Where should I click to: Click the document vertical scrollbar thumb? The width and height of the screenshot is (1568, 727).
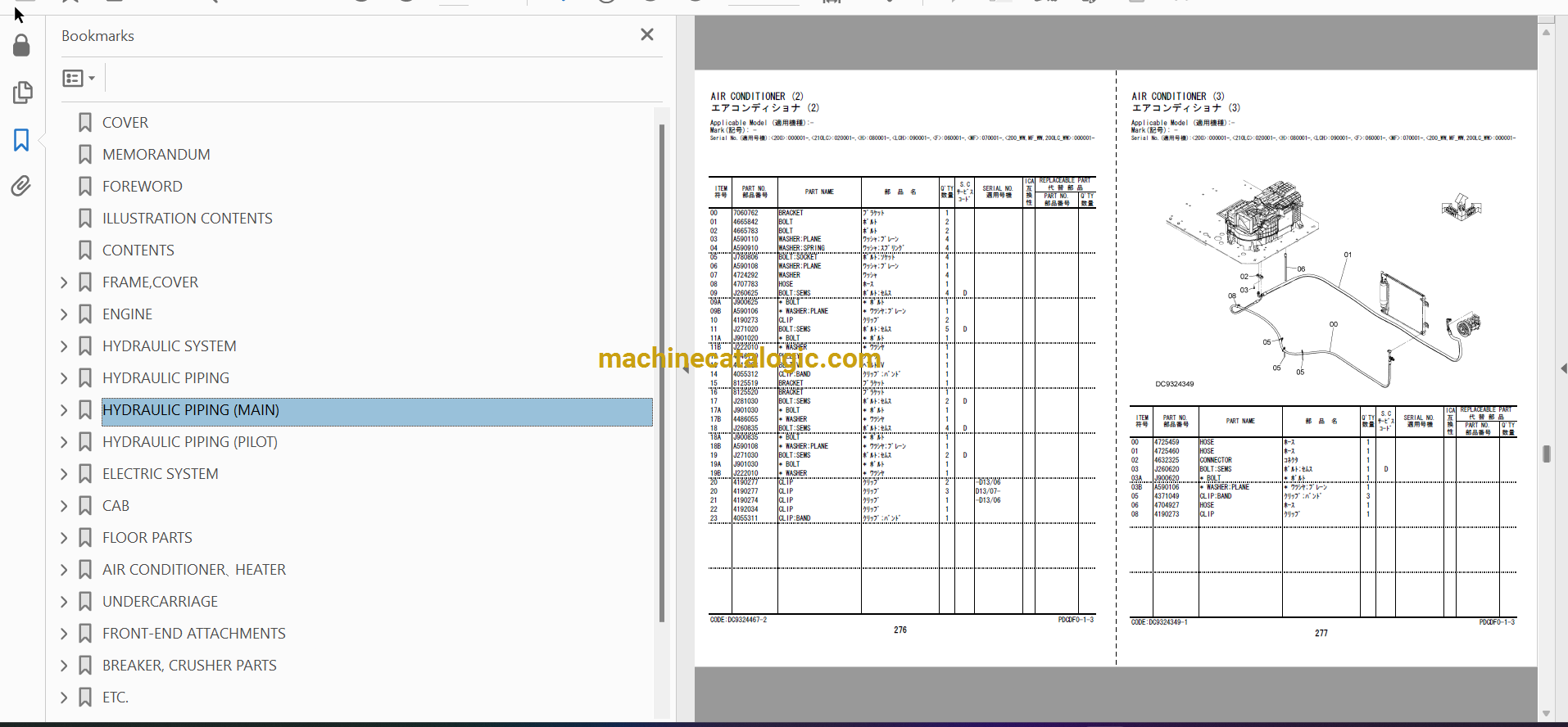pos(1546,454)
